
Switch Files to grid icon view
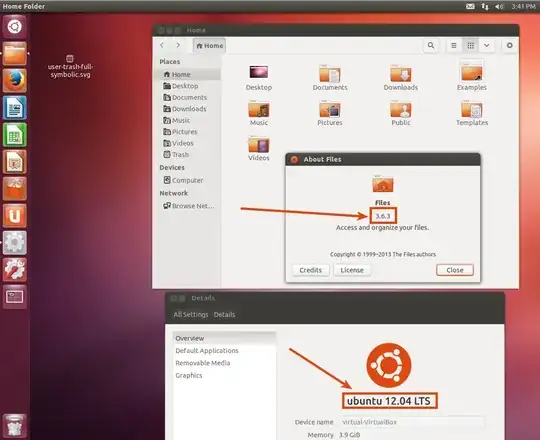[470, 45]
